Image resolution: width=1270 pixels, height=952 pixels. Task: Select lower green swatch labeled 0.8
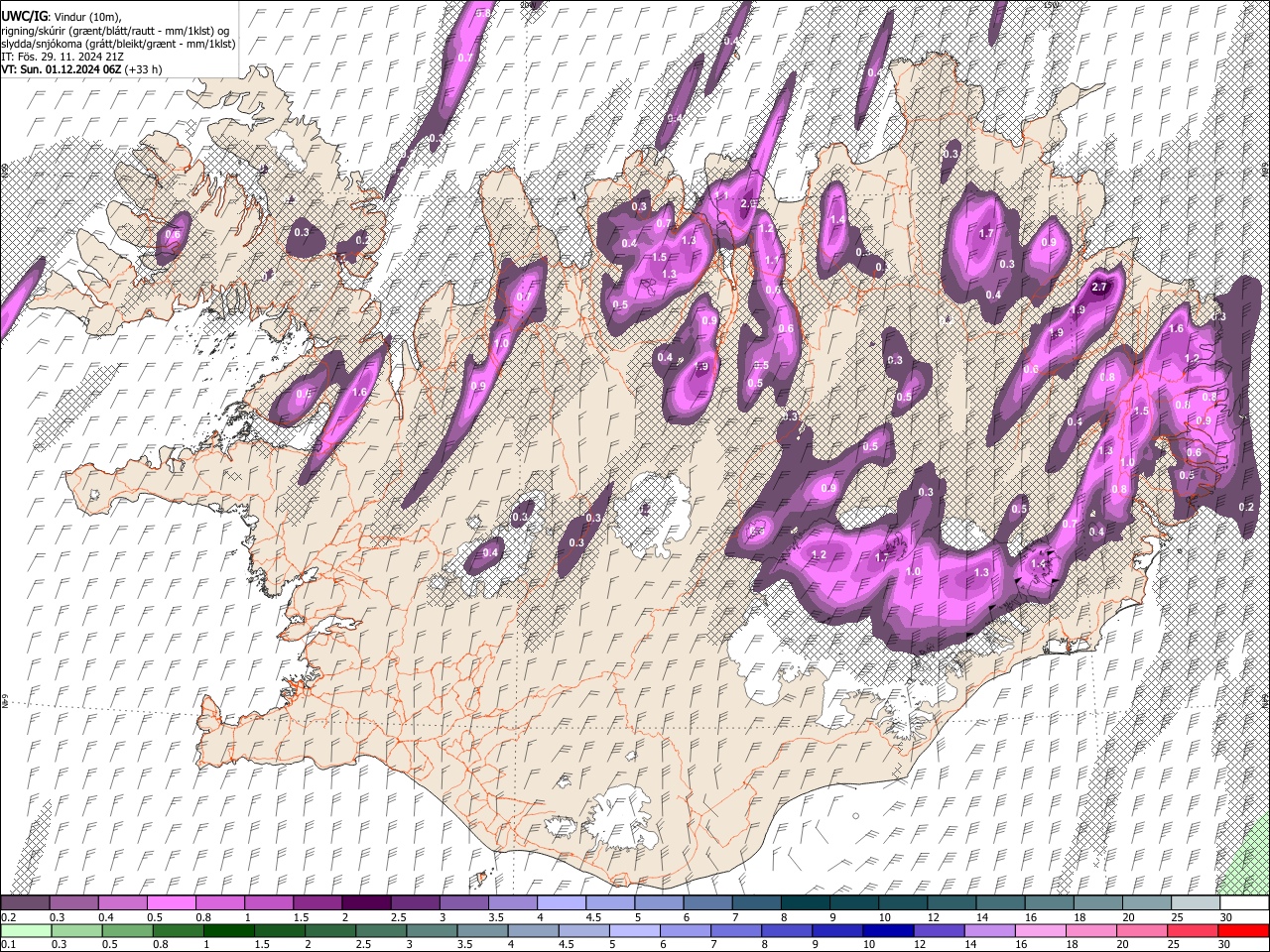(x=179, y=930)
